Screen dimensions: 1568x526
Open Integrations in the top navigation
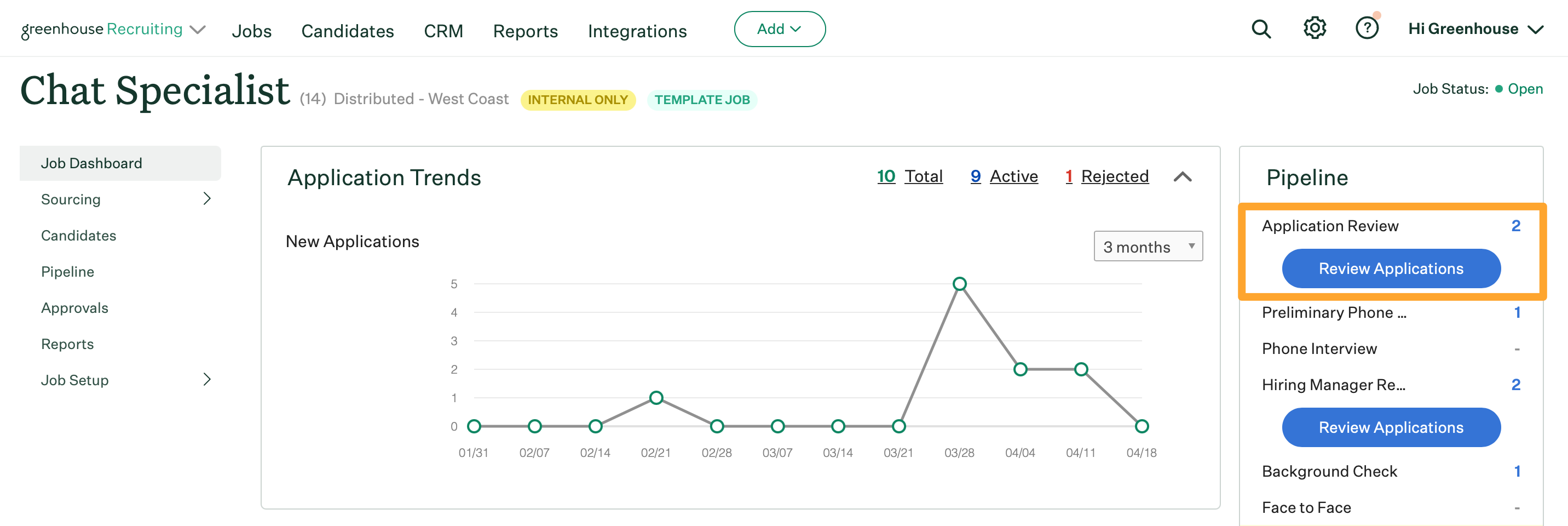(637, 31)
